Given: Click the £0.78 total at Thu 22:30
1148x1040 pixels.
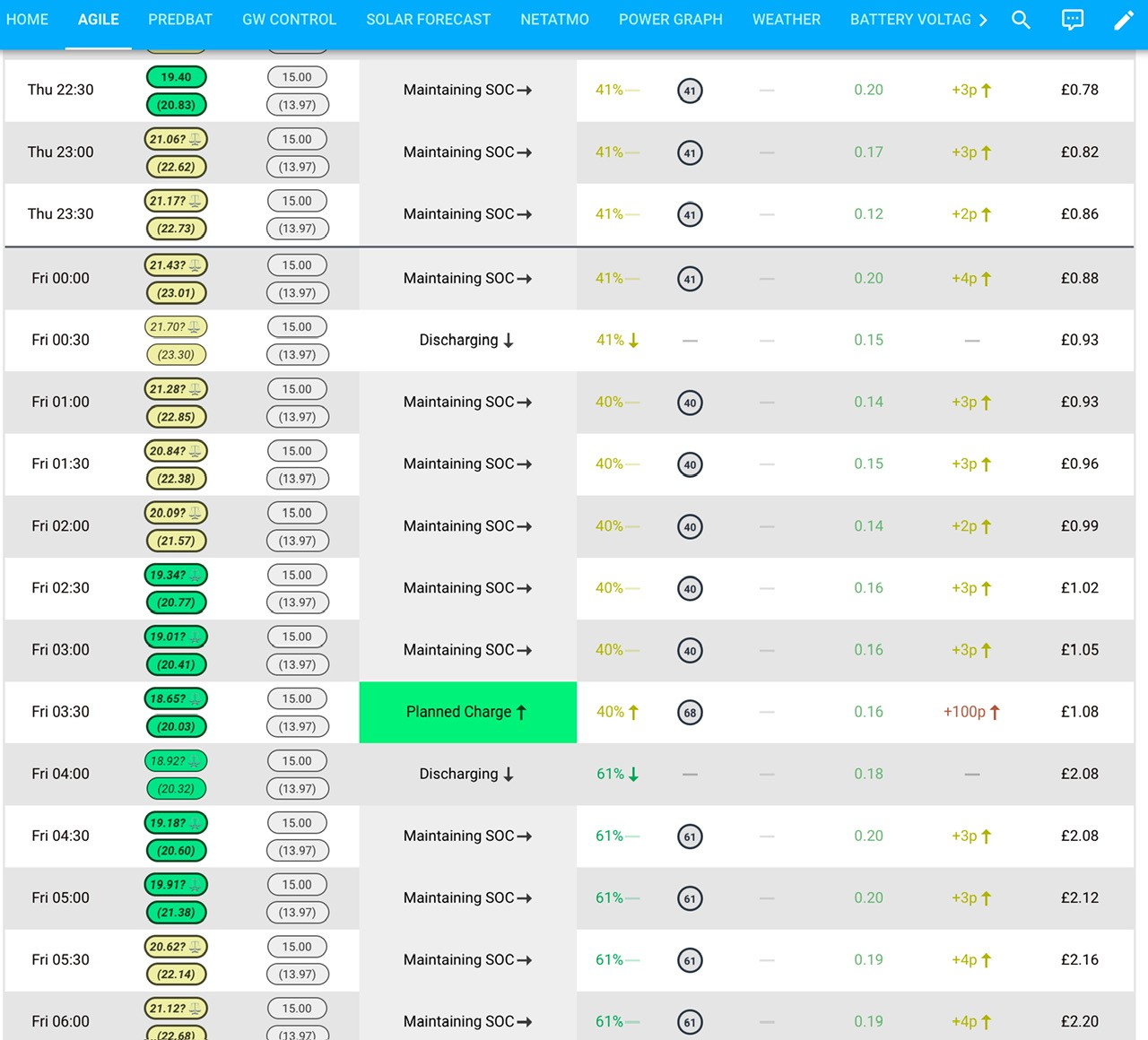Looking at the screenshot, I should point(1080,90).
